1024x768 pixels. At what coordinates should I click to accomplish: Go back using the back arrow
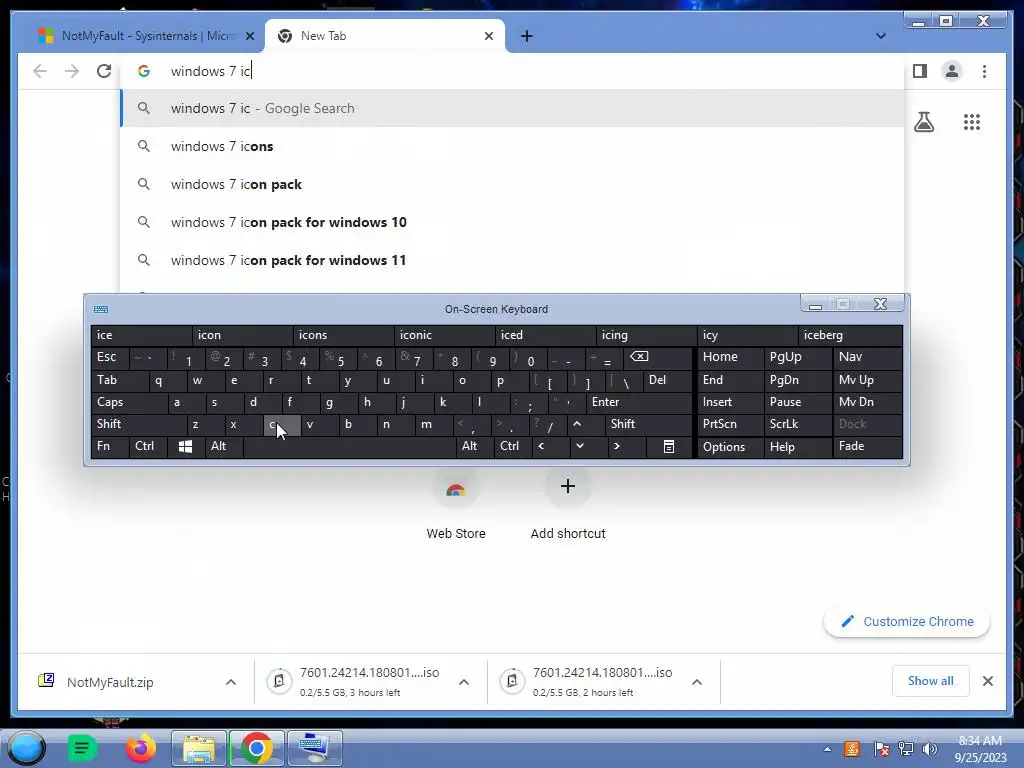(x=40, y=71)
